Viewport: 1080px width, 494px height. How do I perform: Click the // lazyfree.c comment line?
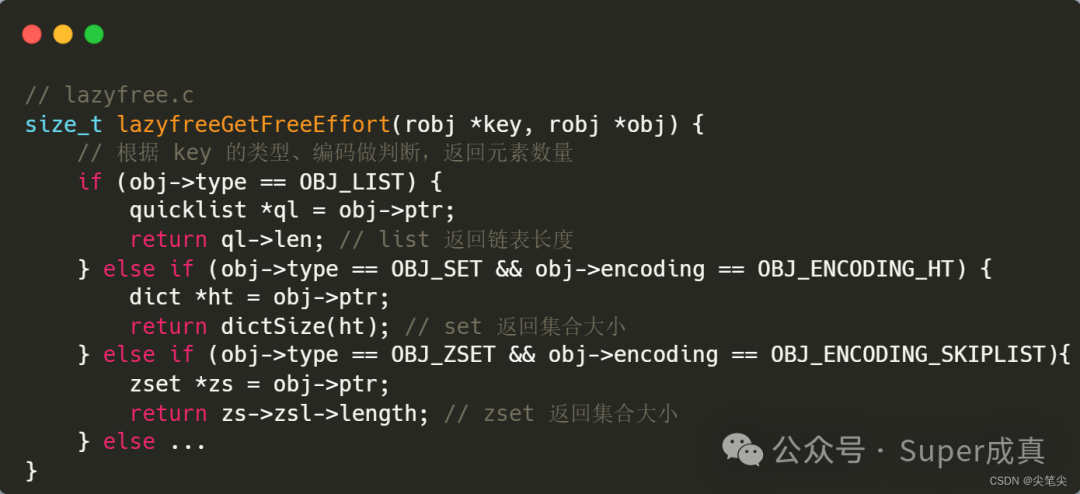click(110, 96)
